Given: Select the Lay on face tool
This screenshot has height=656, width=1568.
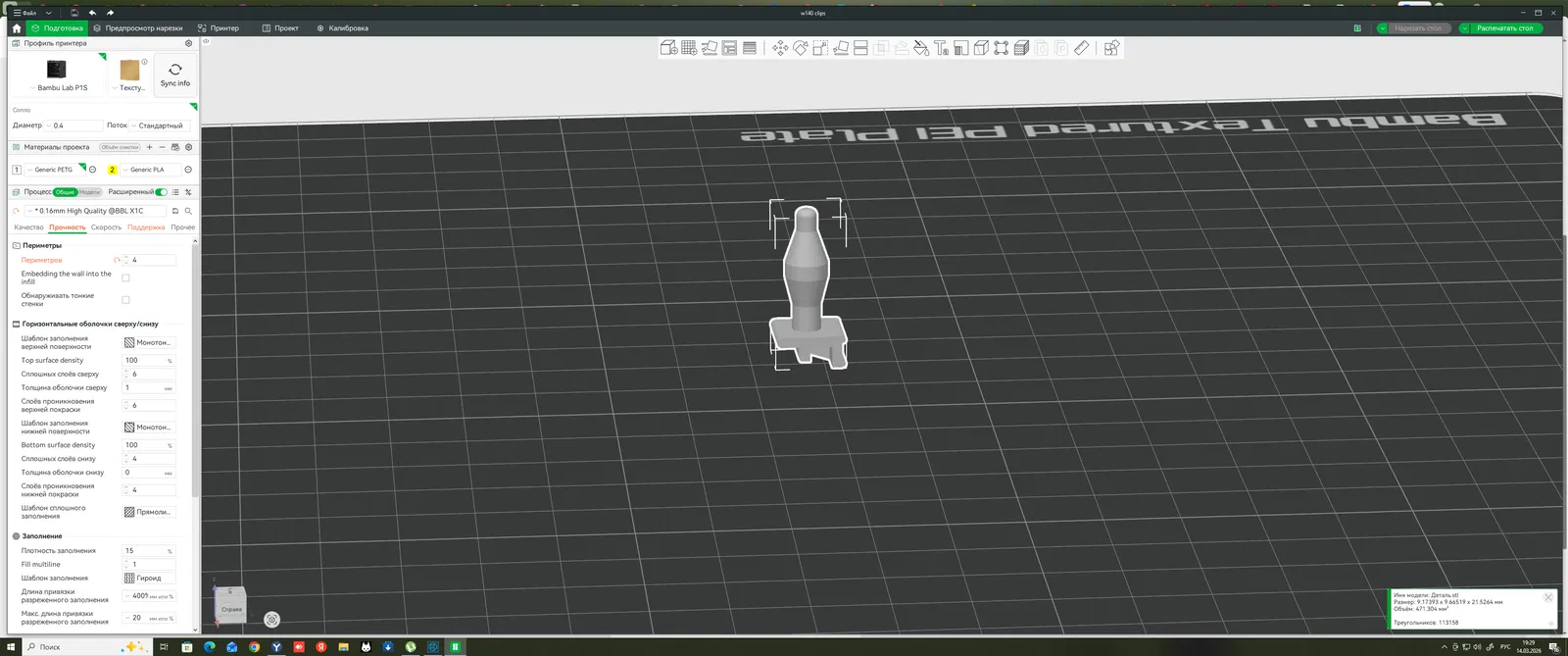Looking at the screenshot, I should 841,47.
